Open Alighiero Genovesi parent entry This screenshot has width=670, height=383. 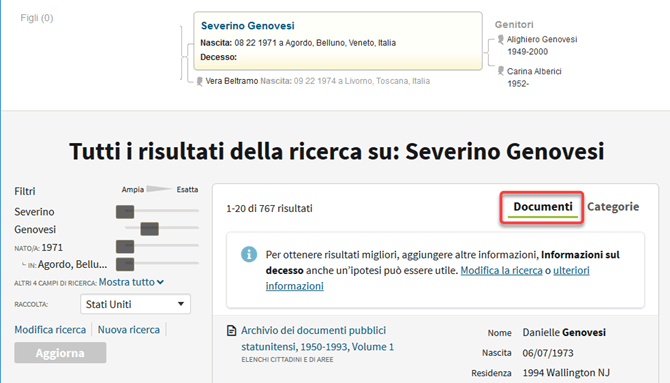tap(542, 39)
